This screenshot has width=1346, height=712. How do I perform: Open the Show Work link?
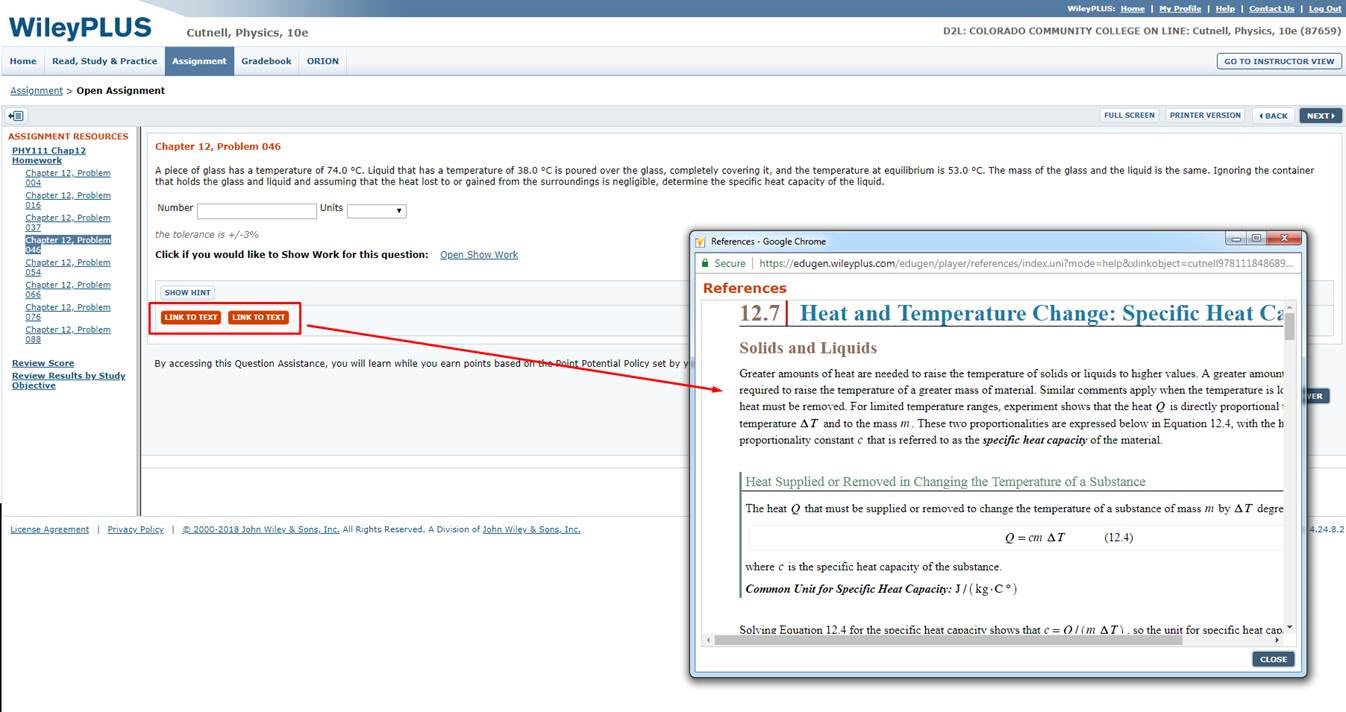(479, 255)
